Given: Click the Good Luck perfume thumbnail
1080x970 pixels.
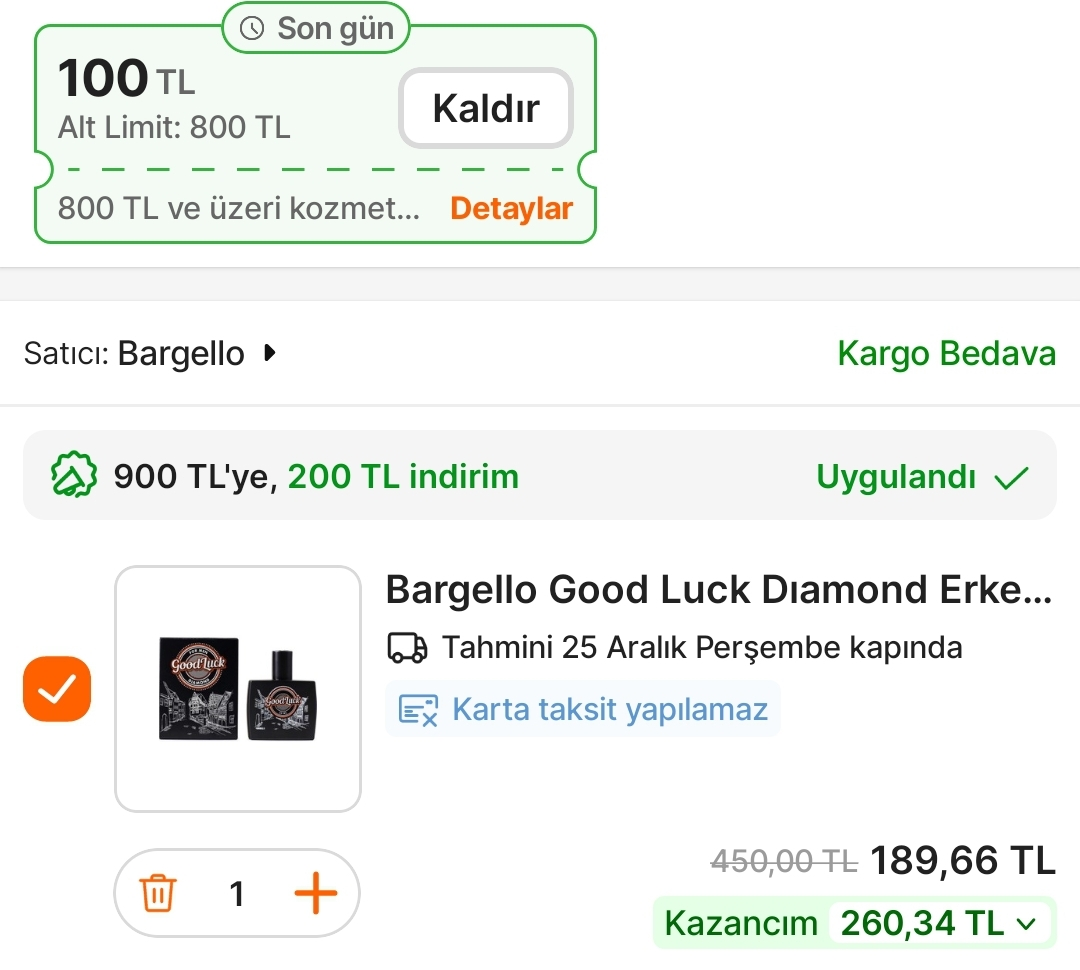Looking at the screenshot, I should pyautogui.click(x=238, y=689).
